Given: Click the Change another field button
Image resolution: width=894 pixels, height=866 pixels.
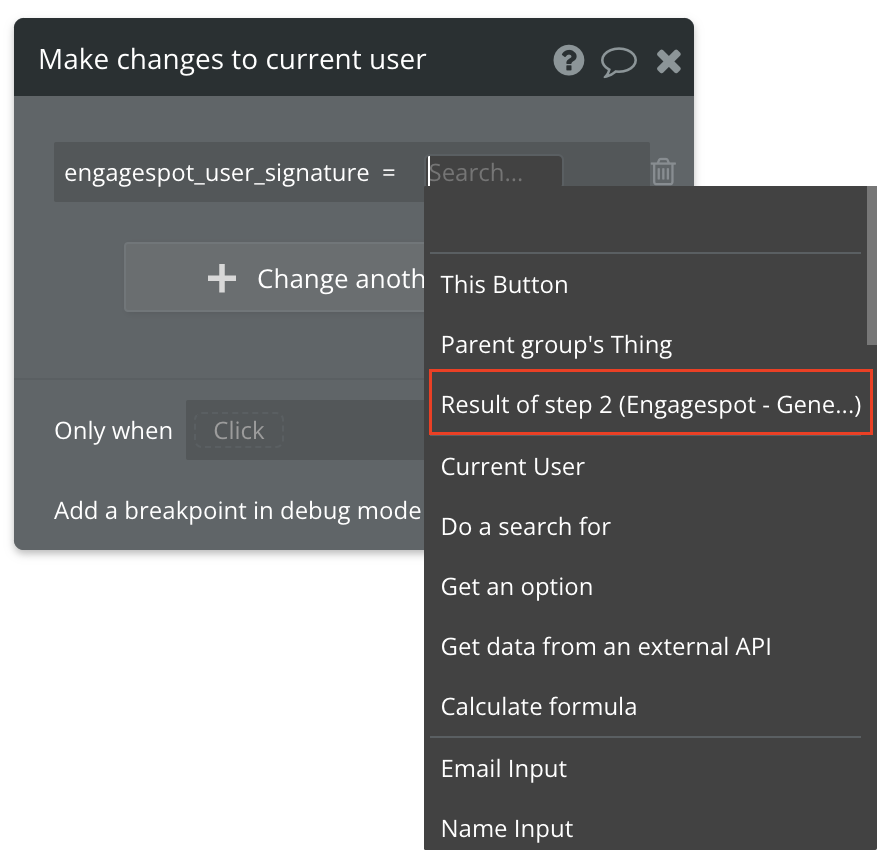Looking at the screenshot, I should [275, 278].
